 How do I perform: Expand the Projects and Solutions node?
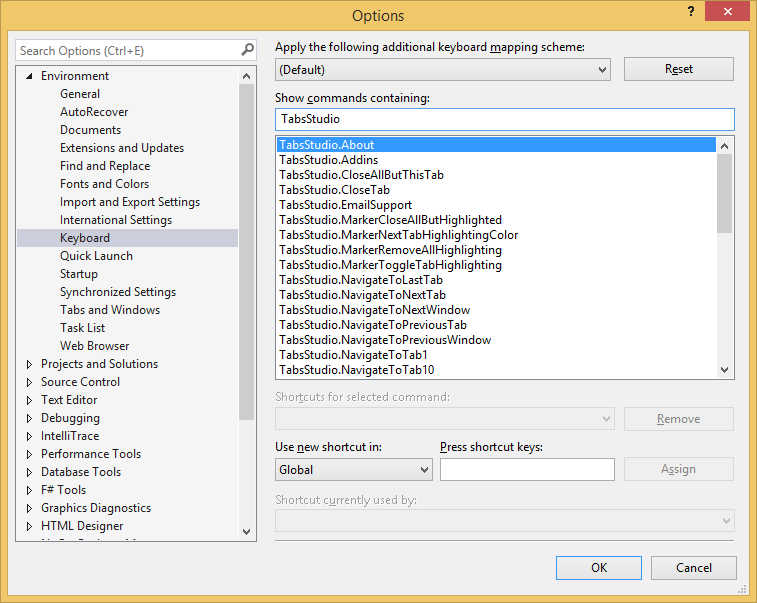coord(29,364)
